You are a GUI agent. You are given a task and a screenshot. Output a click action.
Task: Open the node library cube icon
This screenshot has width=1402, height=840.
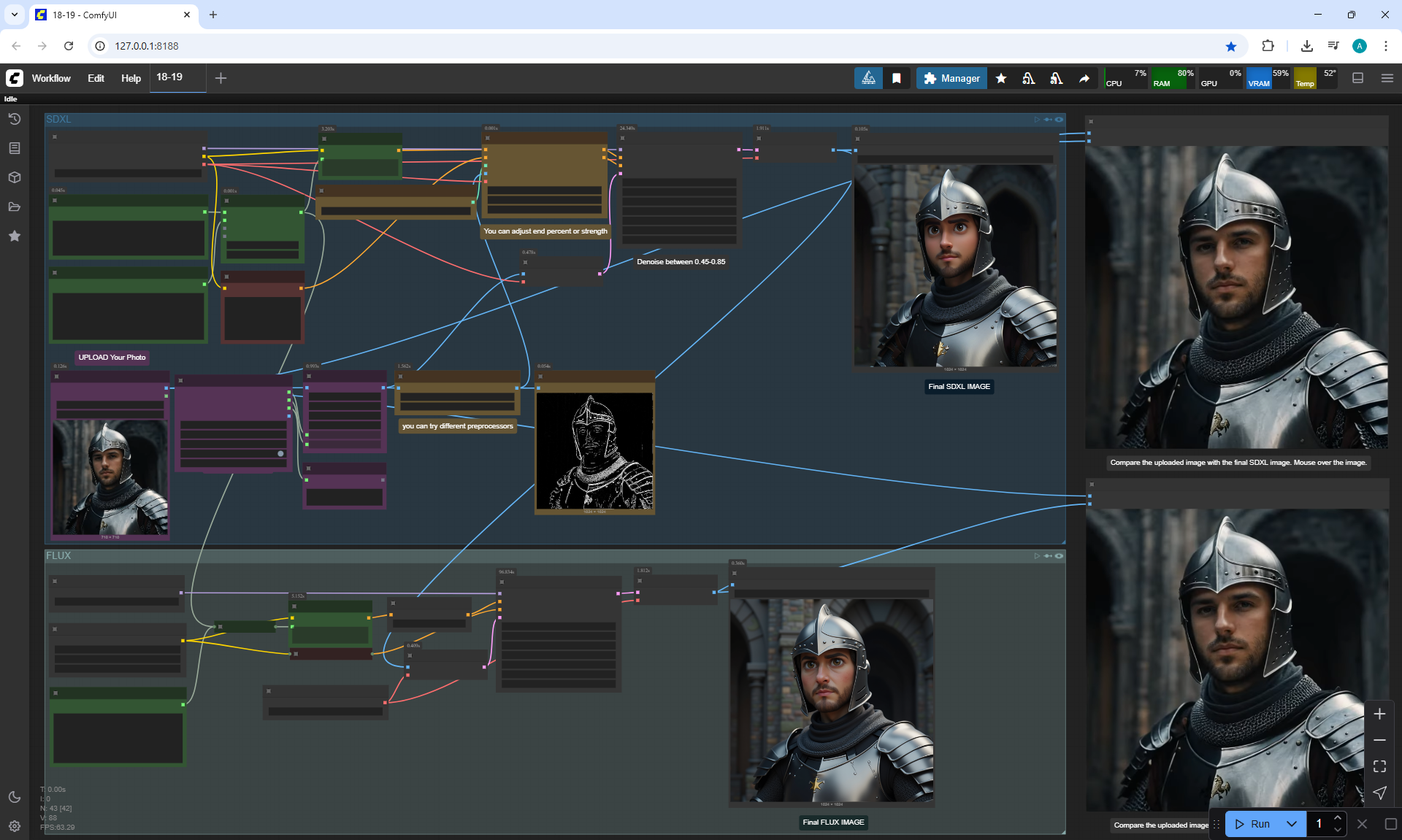[14, 177]
